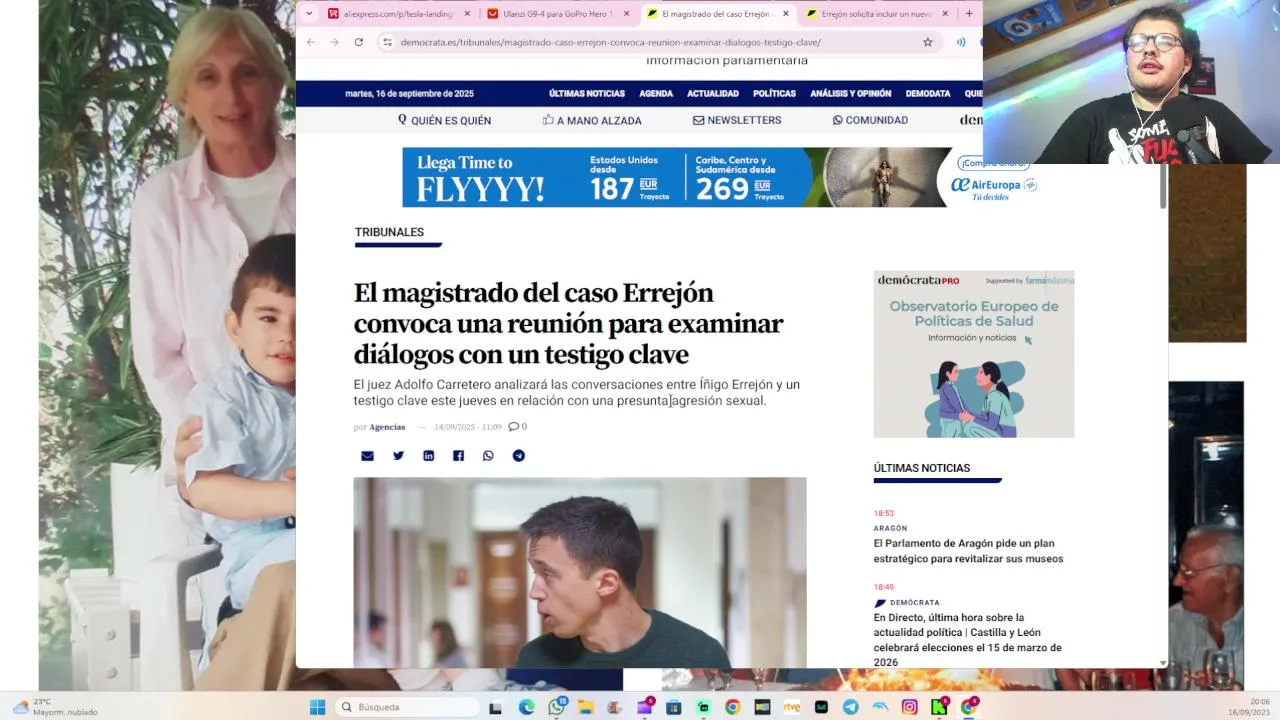Open the TRIBUNALES section label
Image resolution: width=1280 pixels, height=720 pixels.
click(x=389, y=232)
